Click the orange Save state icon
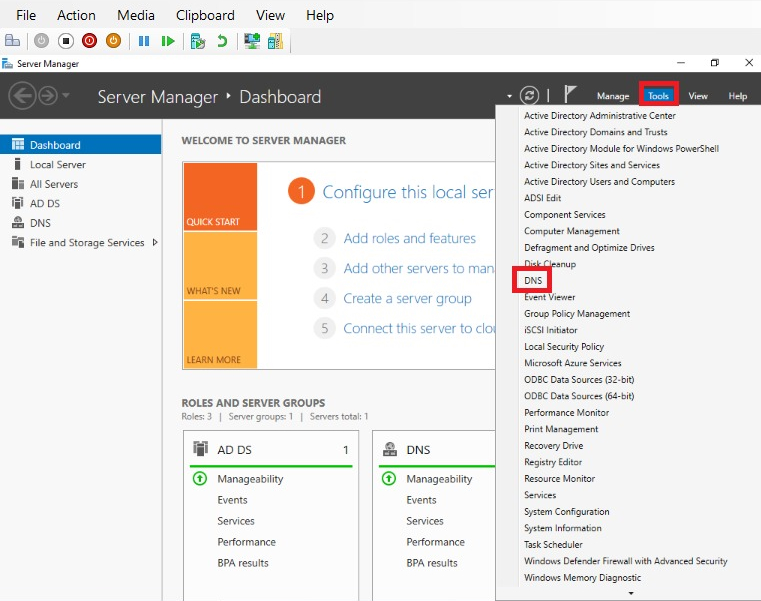This screenshot has width=761, height=601. (113, 41)
